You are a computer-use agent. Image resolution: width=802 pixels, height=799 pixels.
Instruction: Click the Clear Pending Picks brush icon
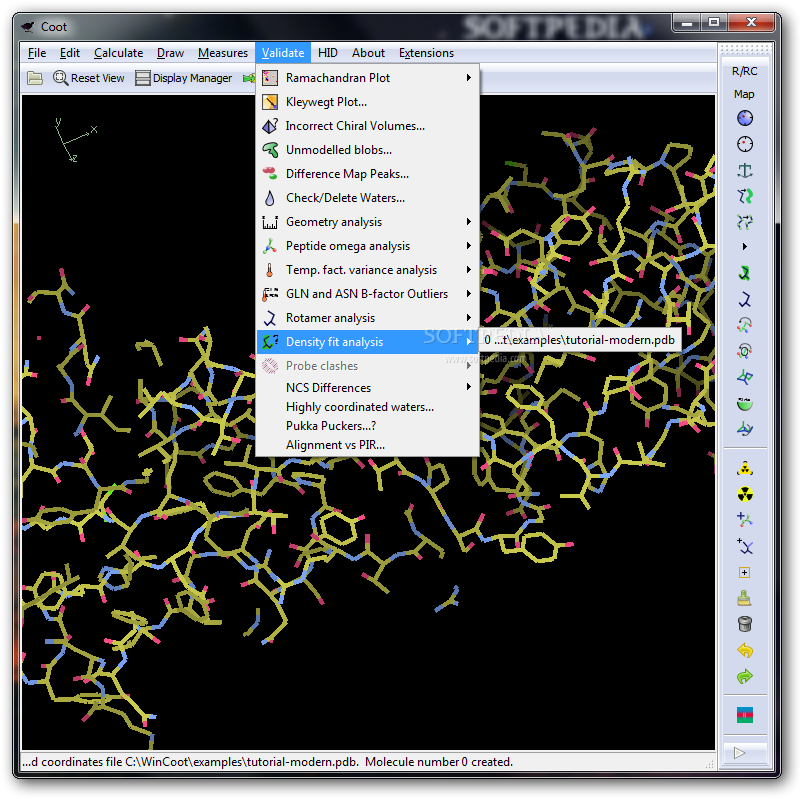745,598
